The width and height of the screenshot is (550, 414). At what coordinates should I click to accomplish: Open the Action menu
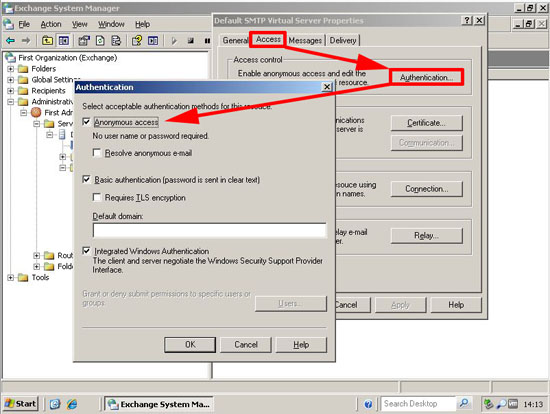pos(51,24)
